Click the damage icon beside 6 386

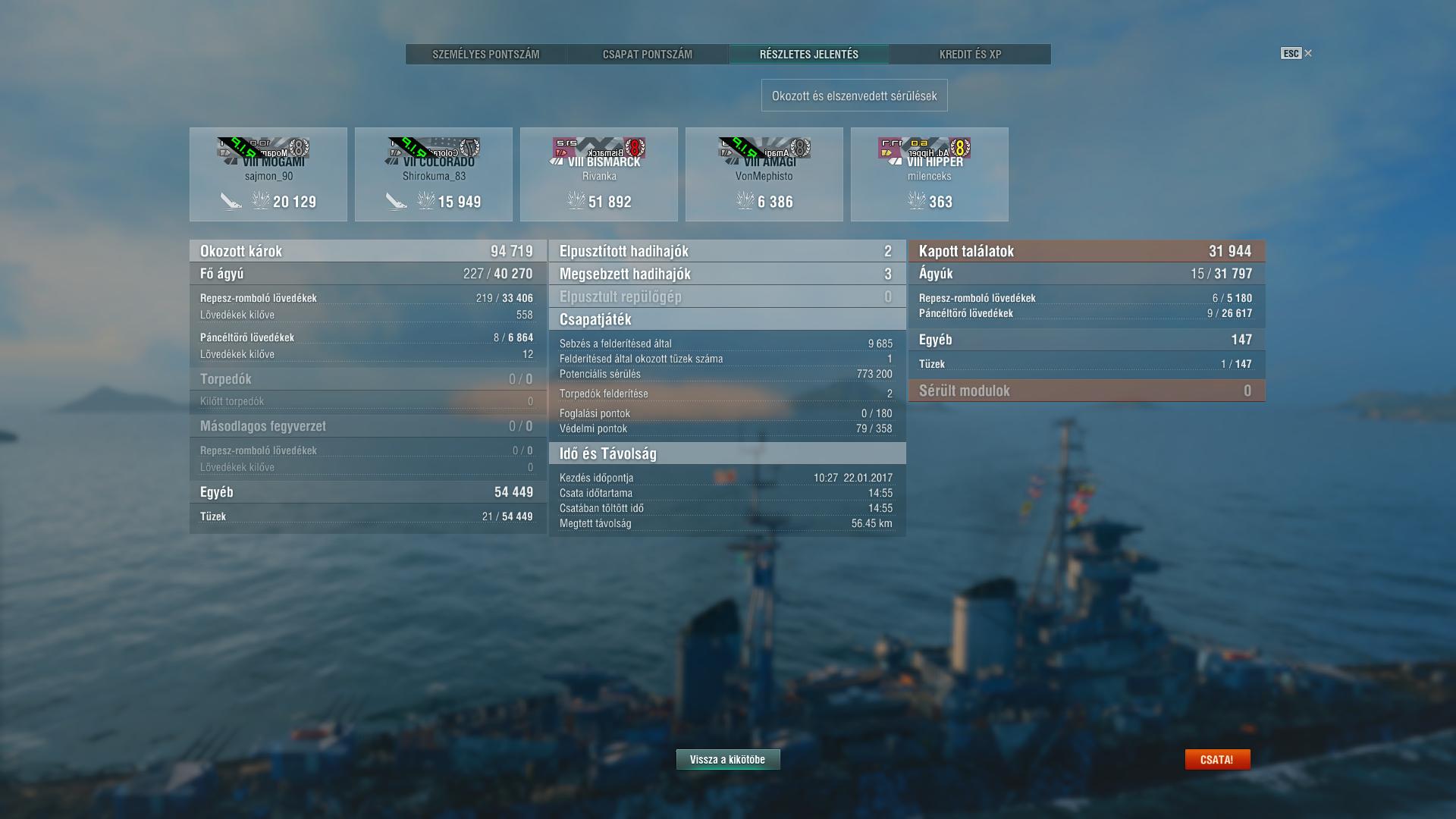point(745,200)
